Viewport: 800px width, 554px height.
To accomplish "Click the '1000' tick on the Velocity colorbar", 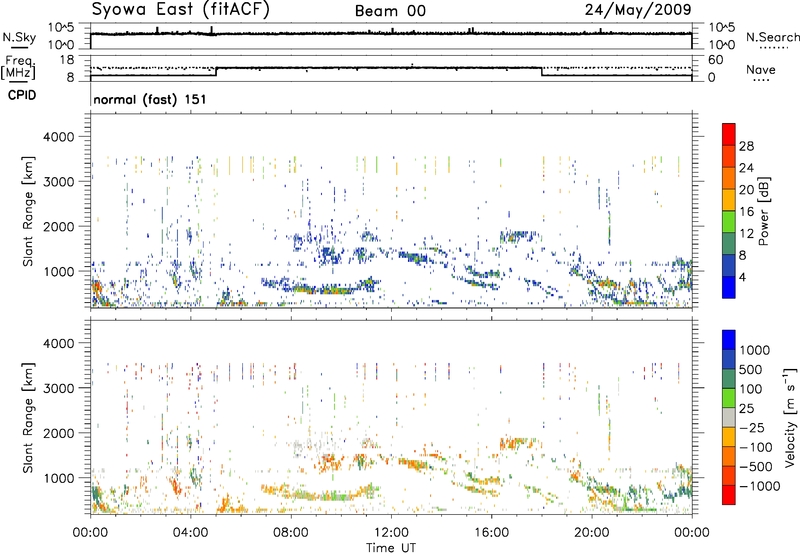I will coord(755,350).
